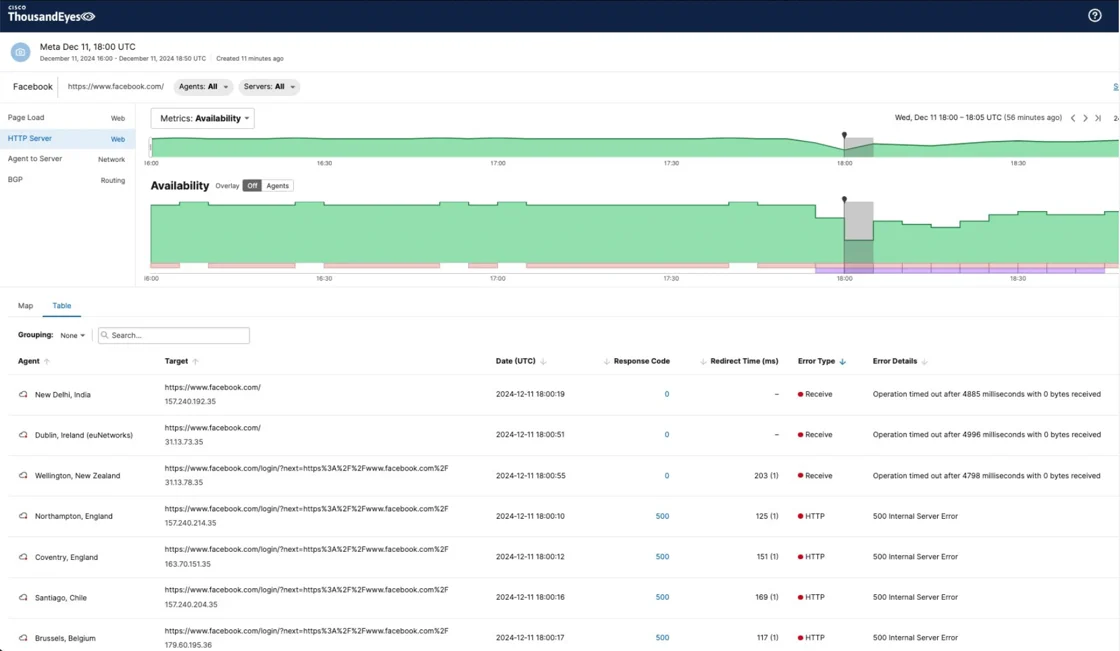Viewport: 1120px width, 651px height.
Task: Click the Northampton agent cloud icon
Action: [x=23, y=516]
